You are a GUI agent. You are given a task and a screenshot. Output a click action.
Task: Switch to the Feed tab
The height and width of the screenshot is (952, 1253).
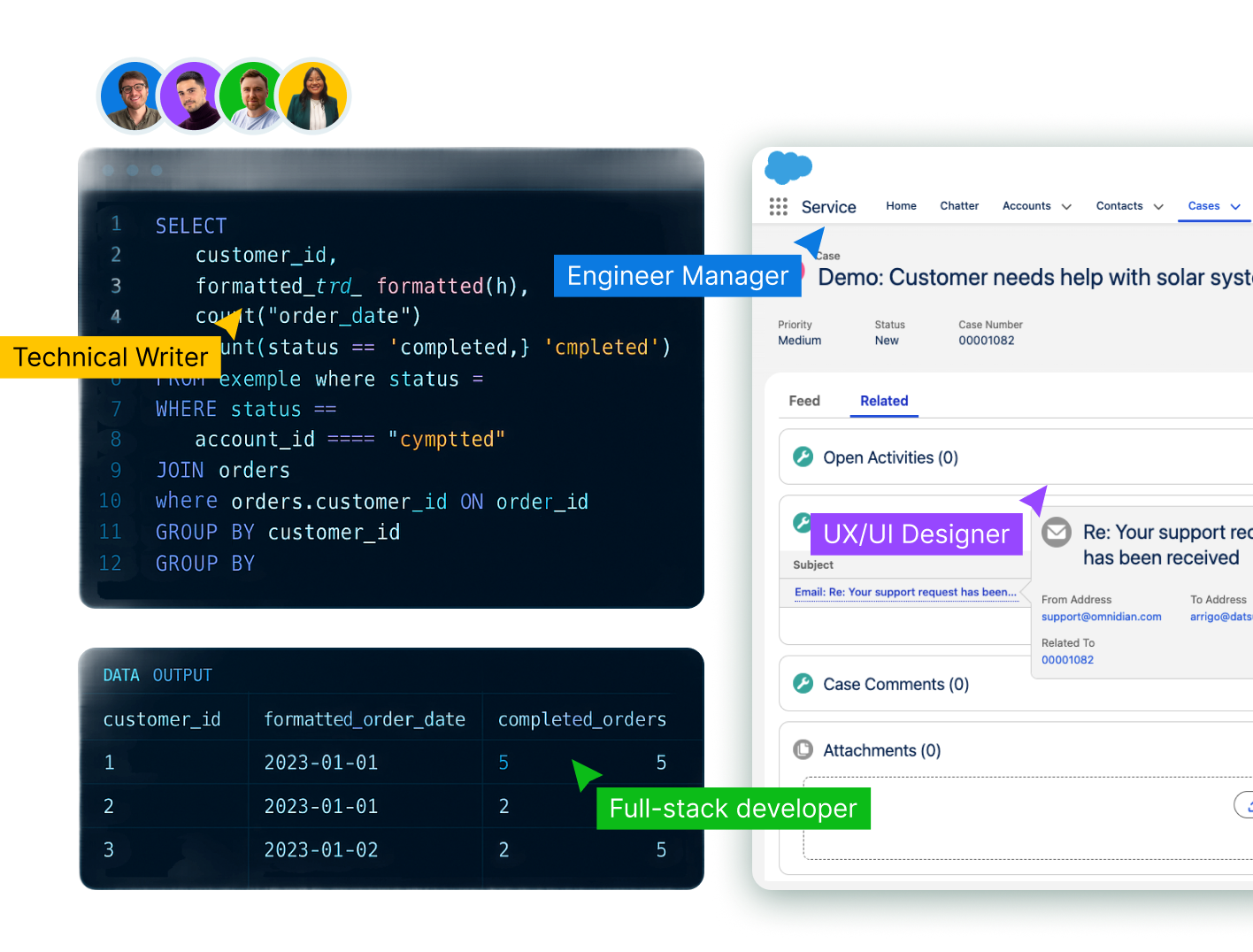804,401
